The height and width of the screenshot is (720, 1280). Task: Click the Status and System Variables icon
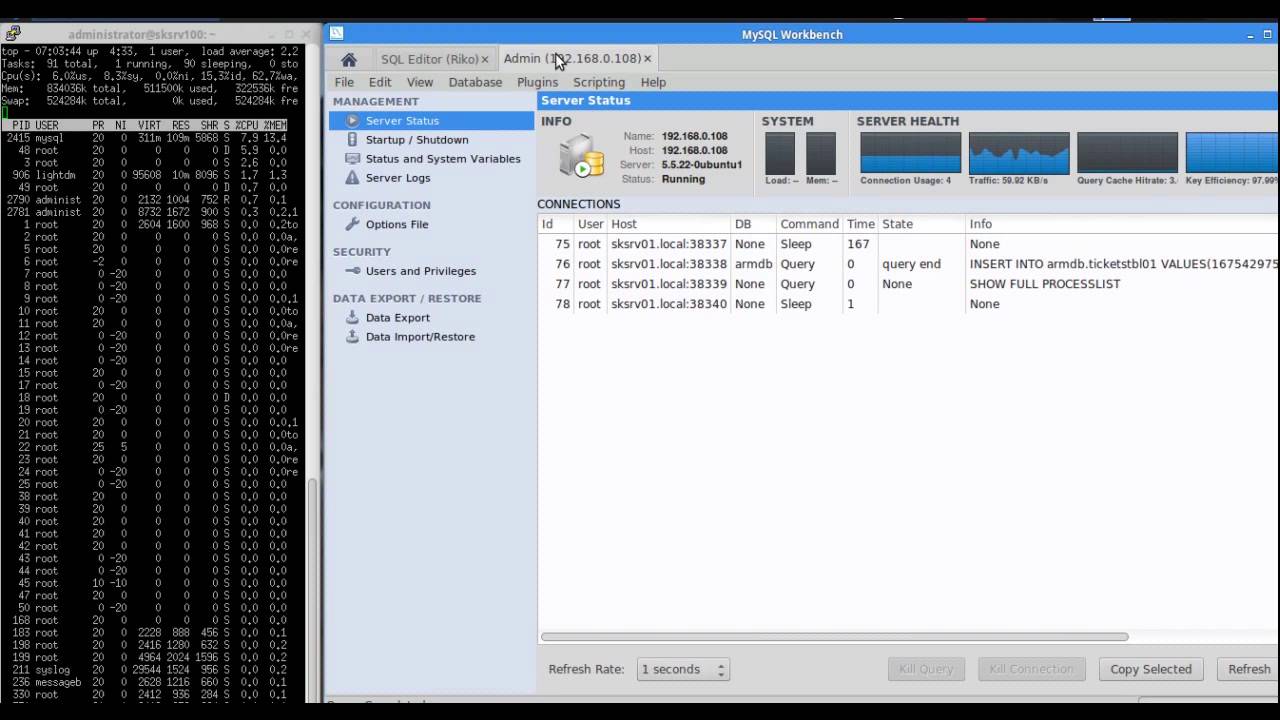point(352,159)
